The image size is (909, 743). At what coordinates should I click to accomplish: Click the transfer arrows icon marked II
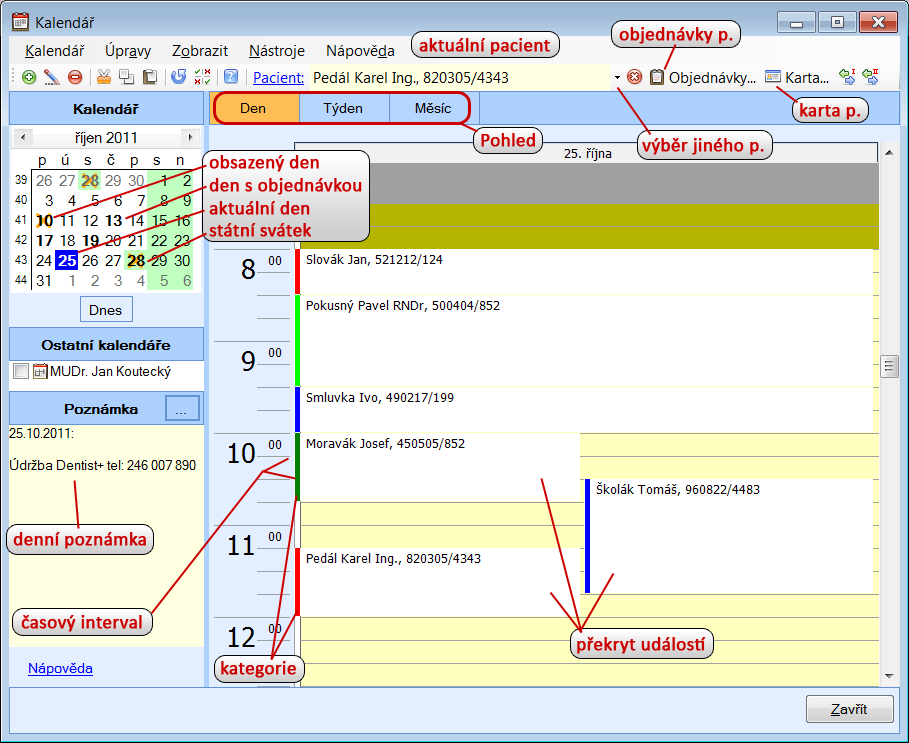click(x=870, y=77)
